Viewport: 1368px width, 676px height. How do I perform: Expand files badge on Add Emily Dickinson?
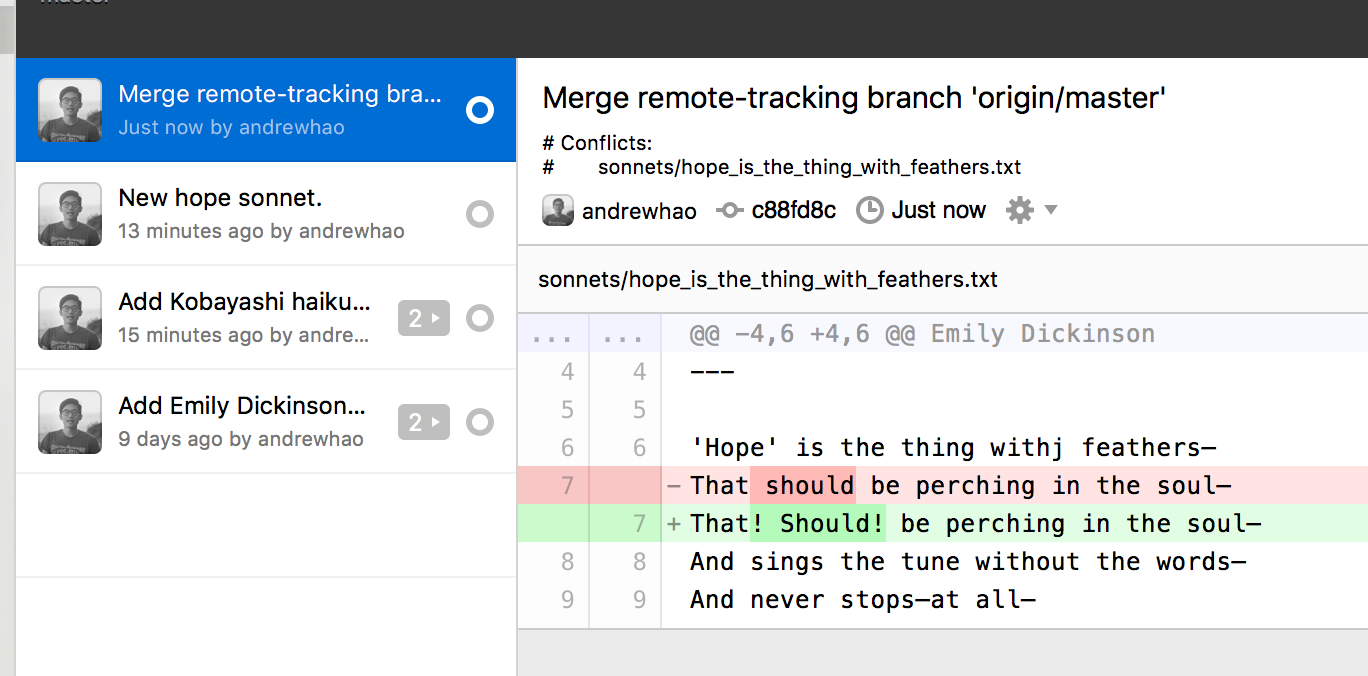click(424, 422)
